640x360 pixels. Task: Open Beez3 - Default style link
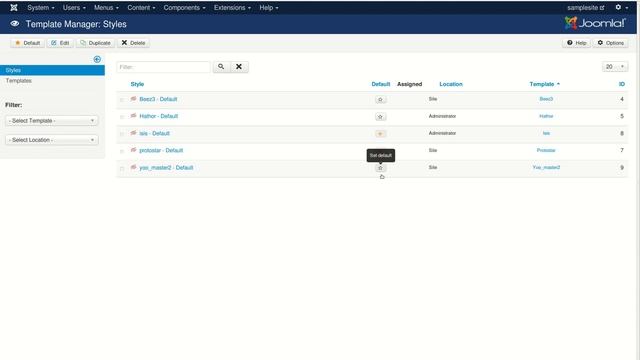pos(158,99)
